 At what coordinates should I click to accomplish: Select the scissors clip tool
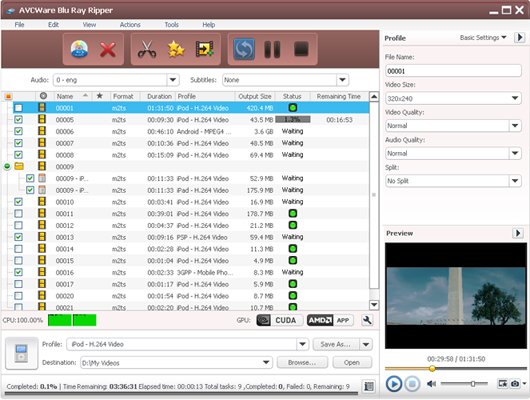147,49
